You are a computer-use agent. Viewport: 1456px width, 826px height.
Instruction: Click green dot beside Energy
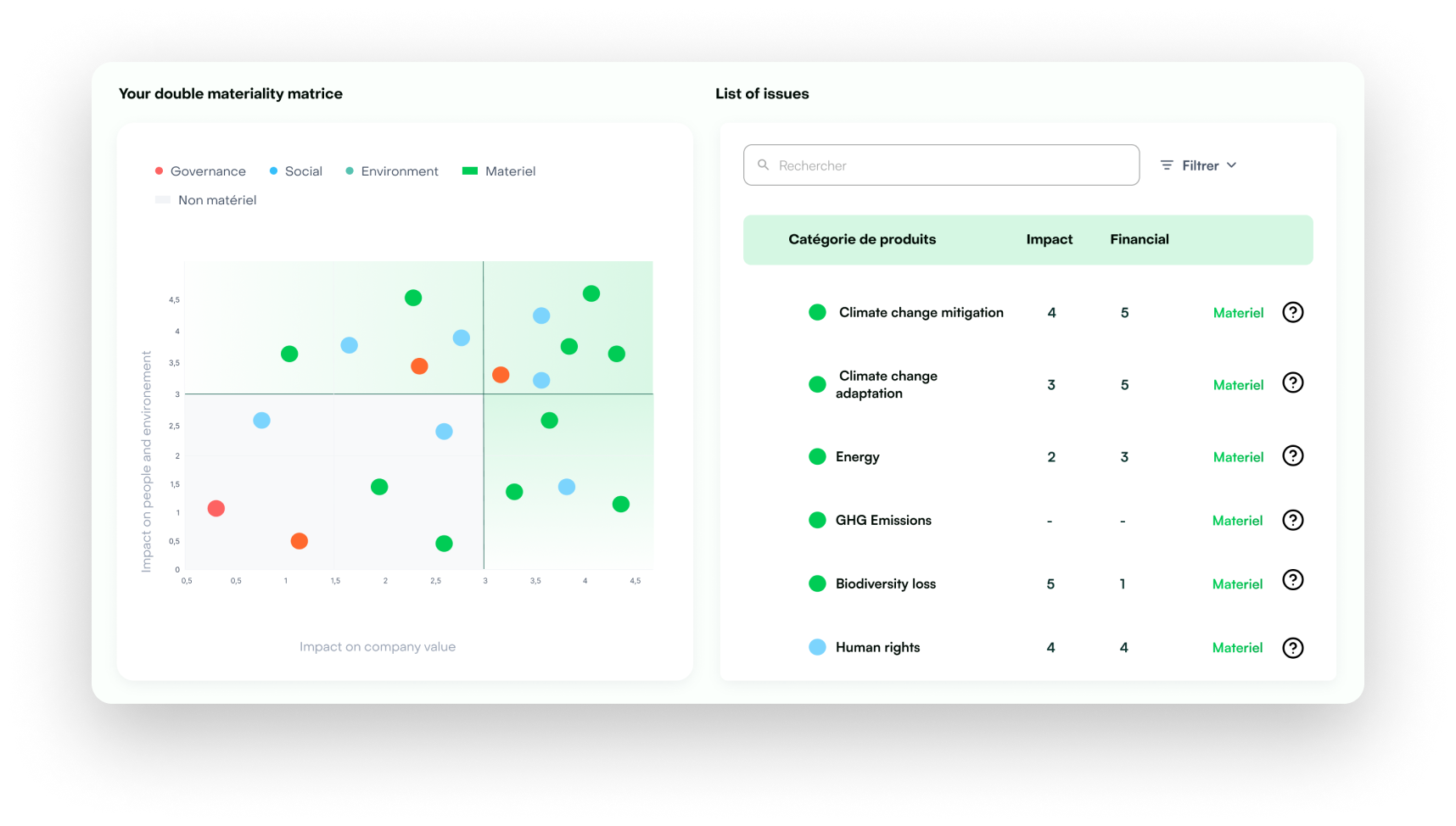[x=817, y=456]
